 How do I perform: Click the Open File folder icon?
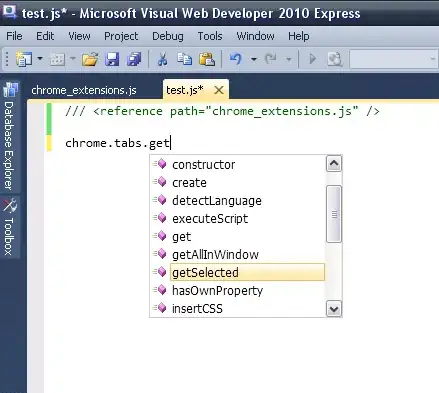pyautogui.click(x=90, y=59)
